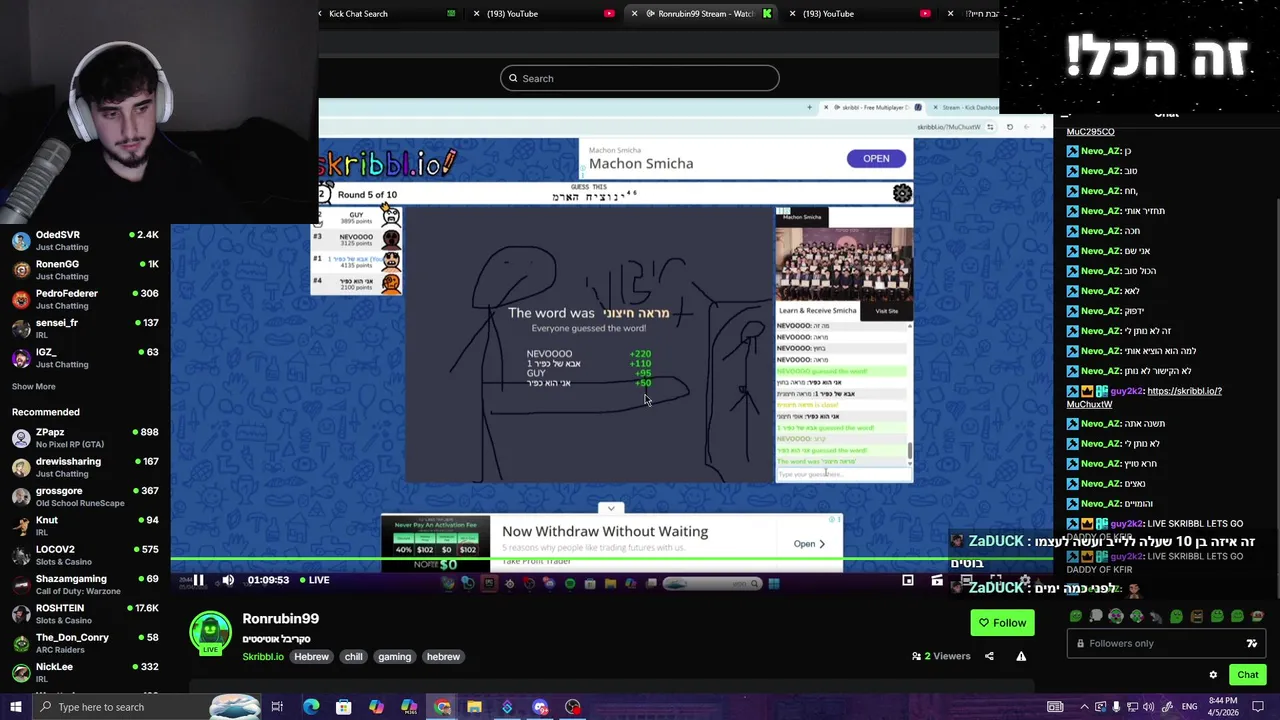This screenshot has width=1280, height=720.
Task: Click Visit Site on side ad
Action: [887, 311]
